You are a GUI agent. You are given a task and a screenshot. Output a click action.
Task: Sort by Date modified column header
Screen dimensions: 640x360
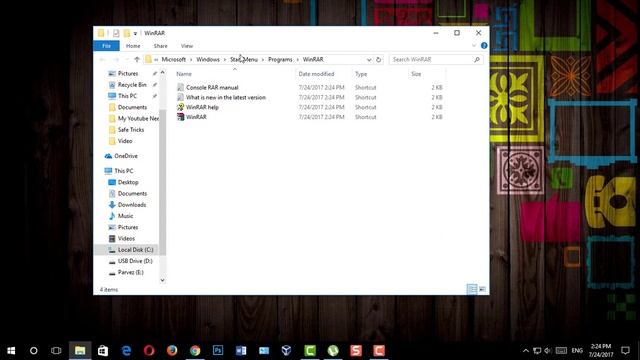click(x=316, y=74)
